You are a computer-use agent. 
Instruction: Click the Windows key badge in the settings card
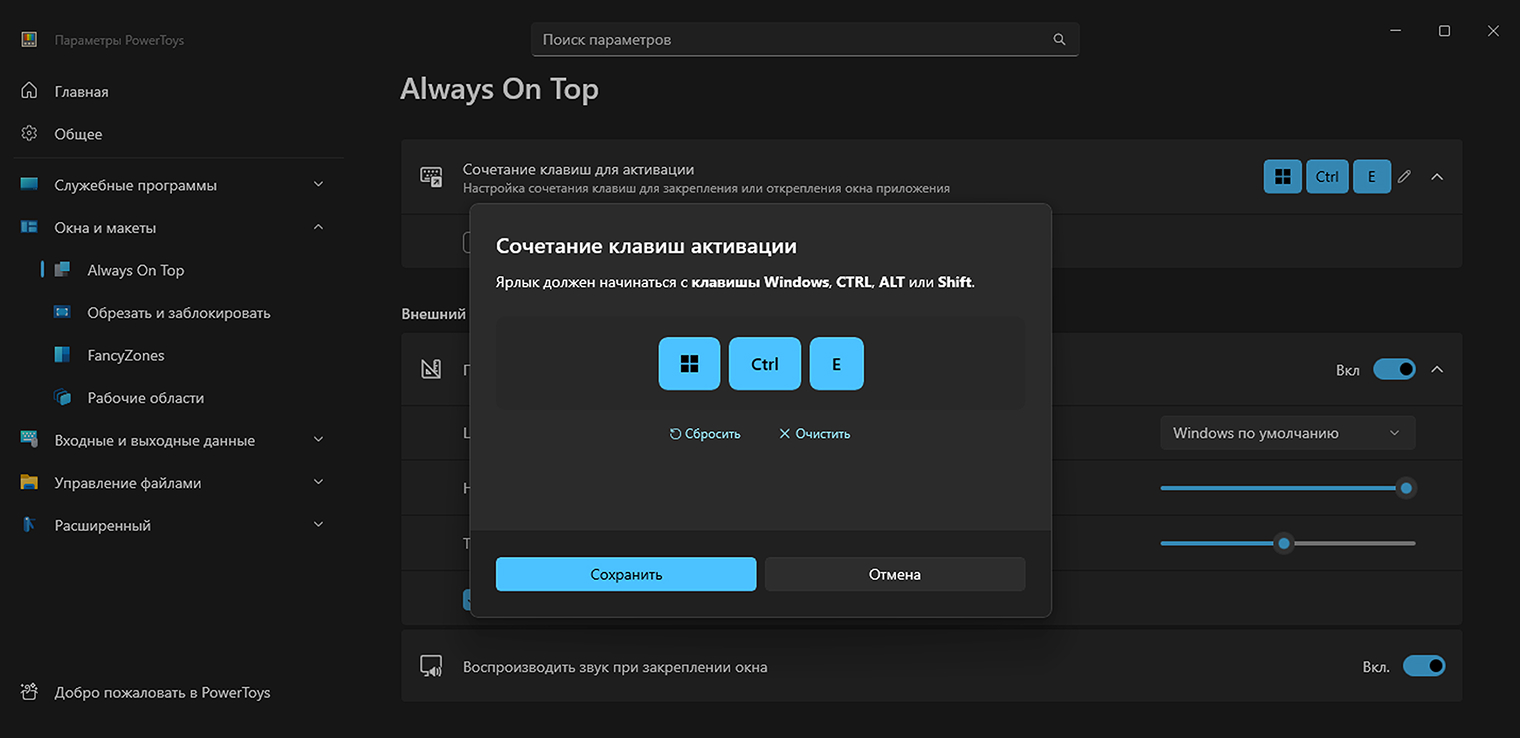click(1282, 177)
